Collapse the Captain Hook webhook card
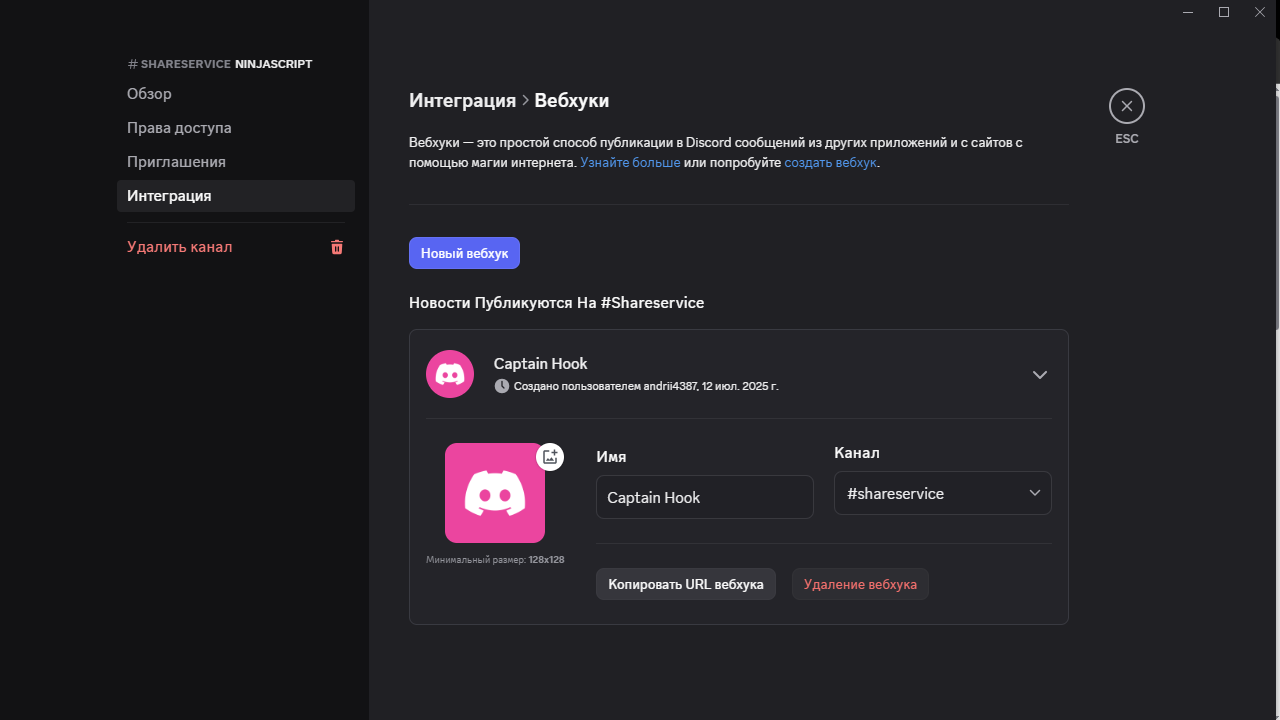Viewport: 1280px width, 720px height. [x=1039, y=374]
